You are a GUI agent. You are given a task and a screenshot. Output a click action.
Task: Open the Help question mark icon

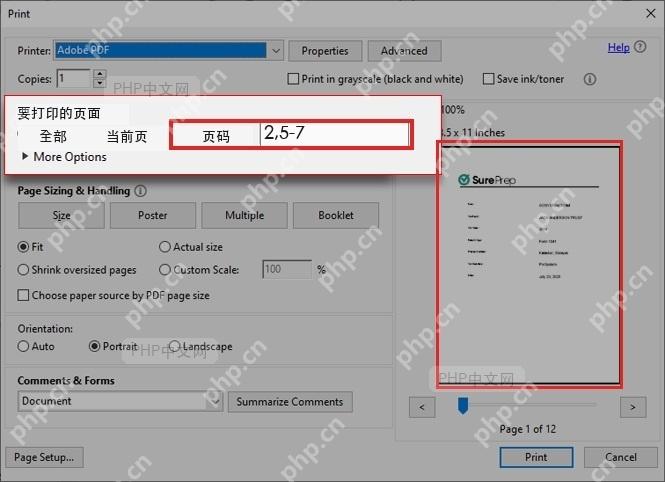[640, 47]
